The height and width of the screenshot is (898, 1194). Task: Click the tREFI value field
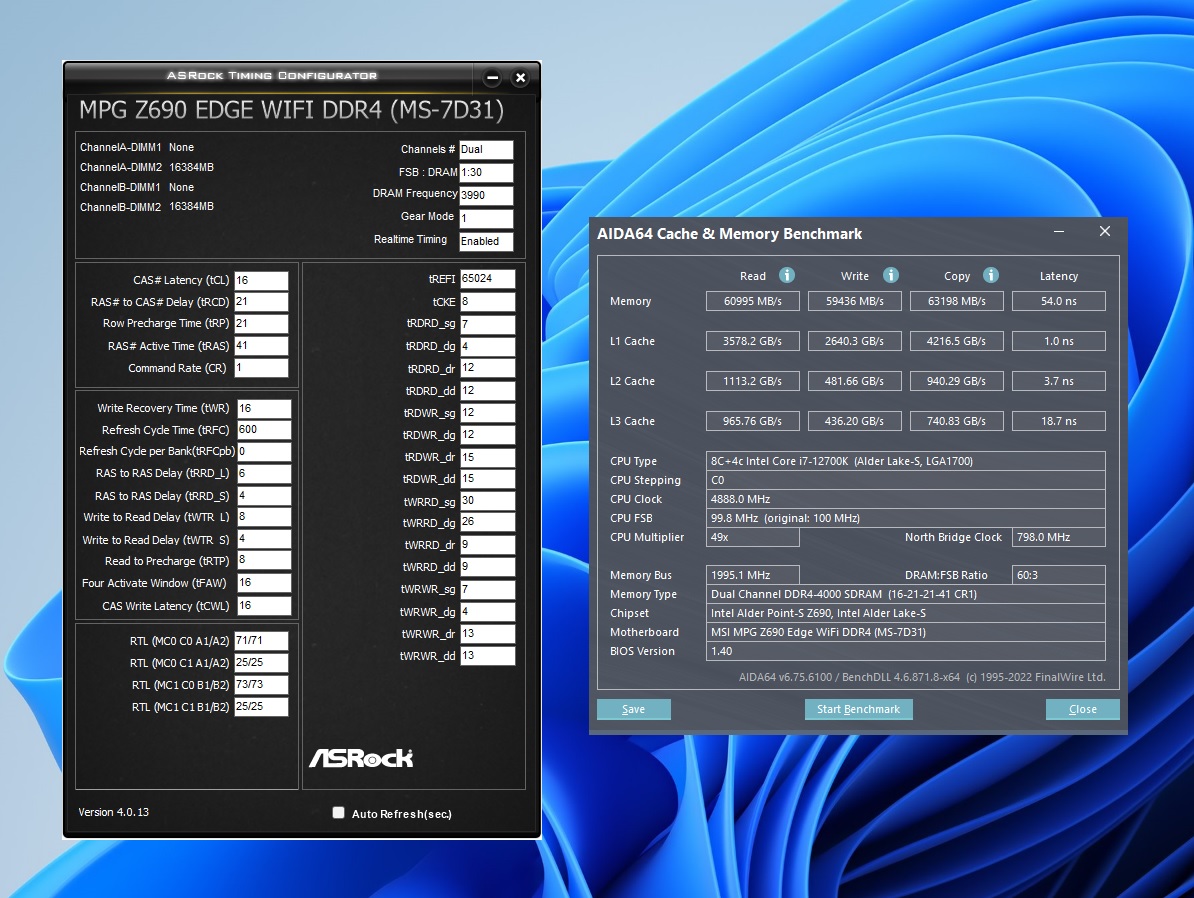pos(487,279)
